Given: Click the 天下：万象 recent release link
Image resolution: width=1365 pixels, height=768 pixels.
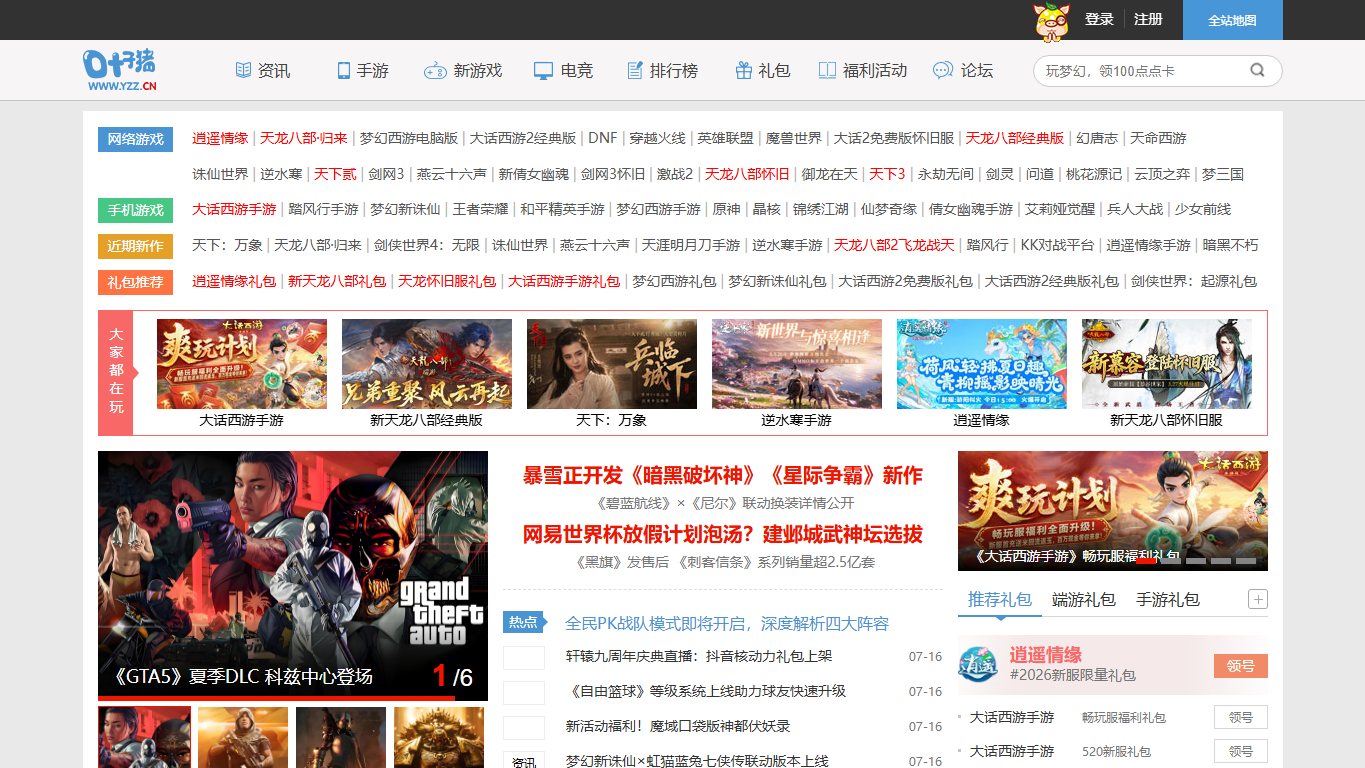Looking at the screenshot, I should (228, 246).
